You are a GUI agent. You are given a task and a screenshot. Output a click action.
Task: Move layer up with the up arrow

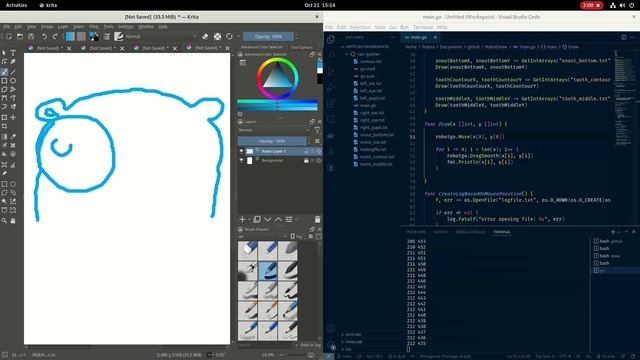click(278, 220)
